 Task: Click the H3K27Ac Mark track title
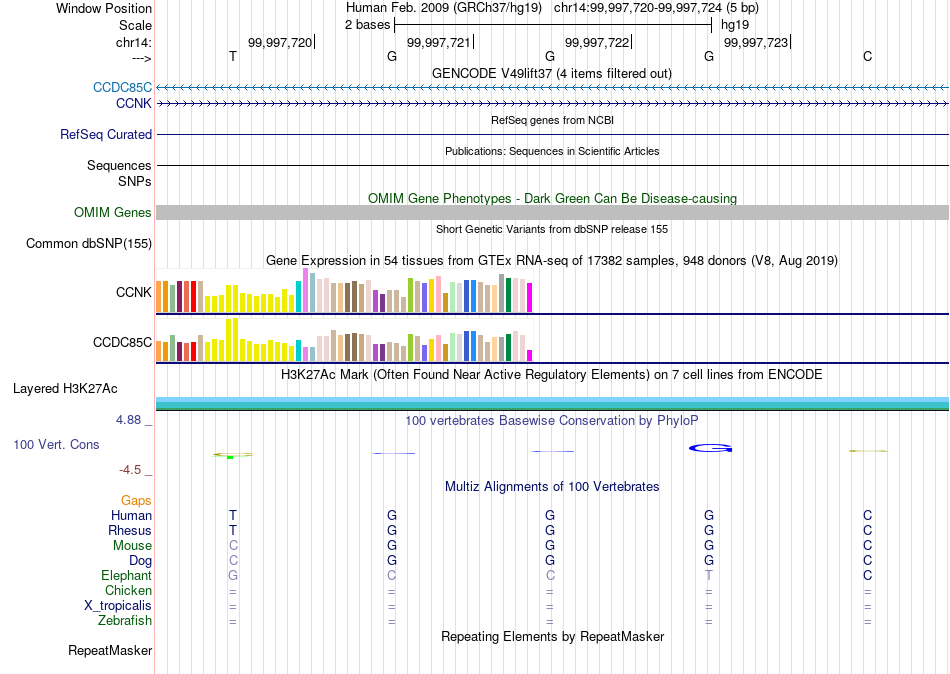click(551, 375)
